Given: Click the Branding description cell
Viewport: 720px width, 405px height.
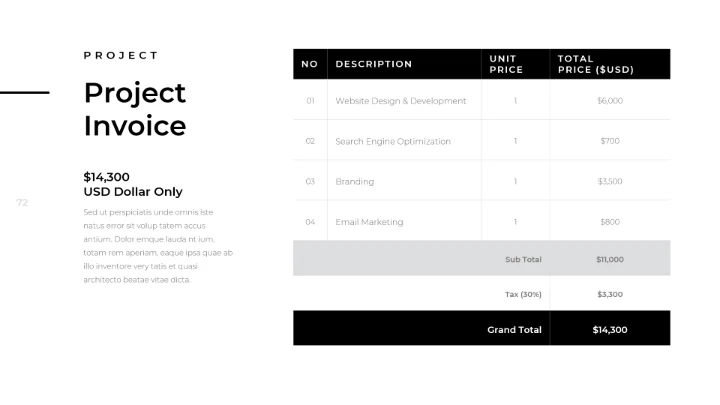Looking at the screenshot, I should 355,182.
